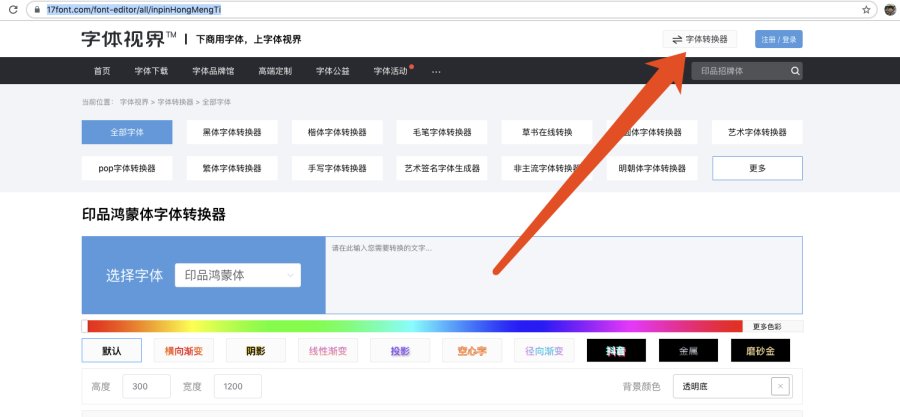Click the 字体视界 site logo
This screenshot has height=417, width=900.
[128, 39]
